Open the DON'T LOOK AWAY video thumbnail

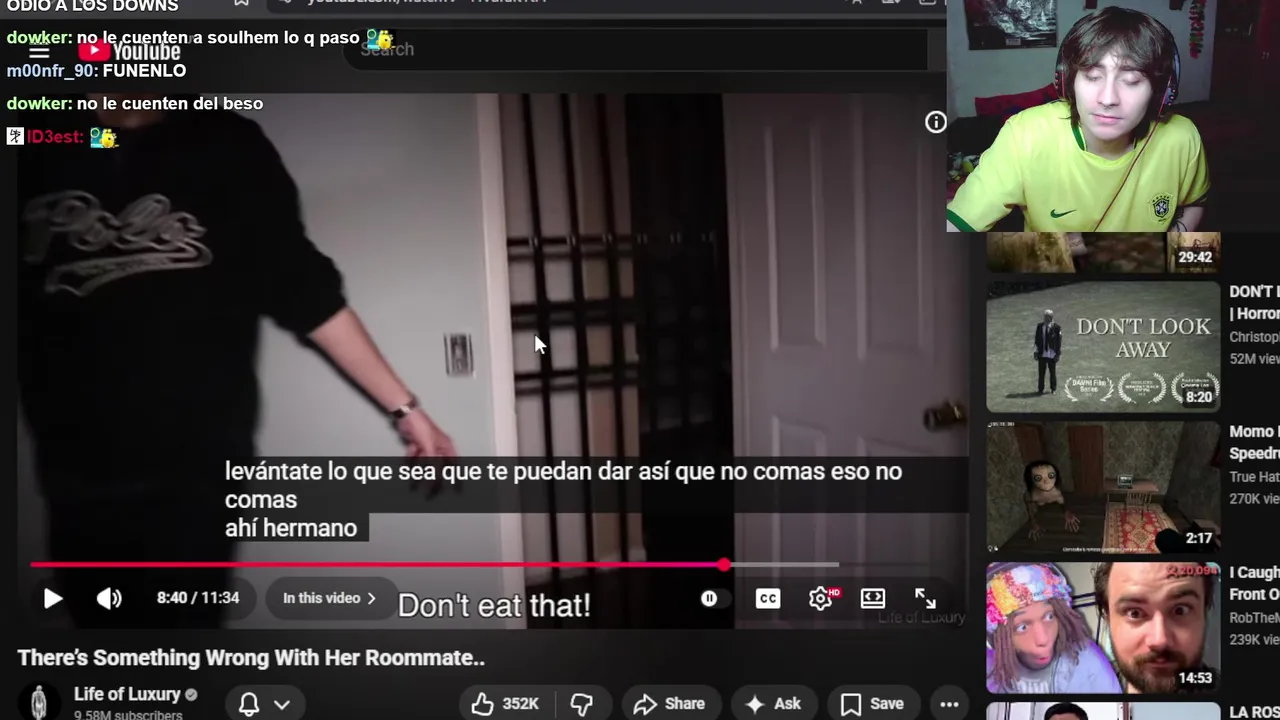click(1103, 347)
